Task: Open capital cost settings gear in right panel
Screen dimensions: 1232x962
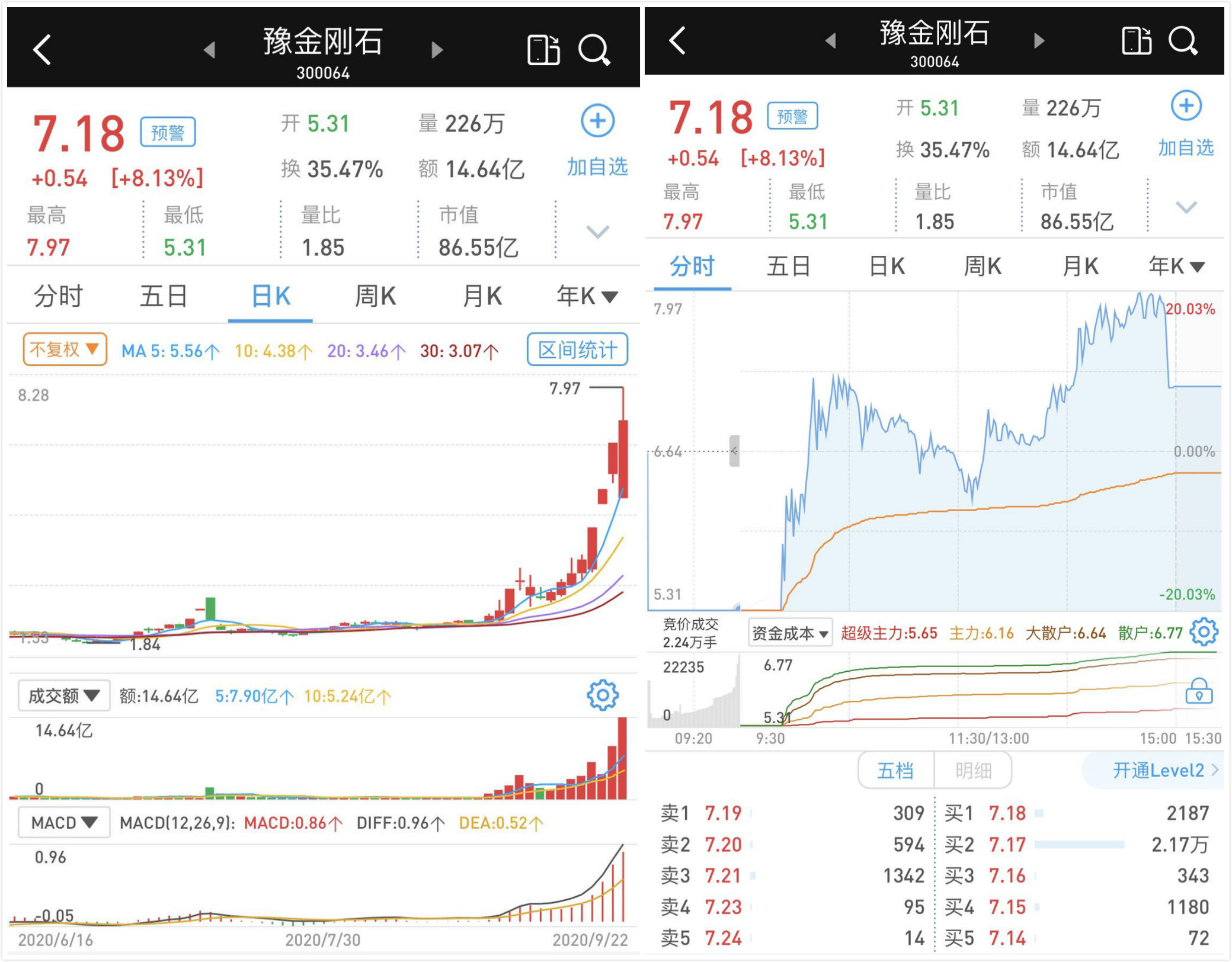Action: (x=1204, y=632)
